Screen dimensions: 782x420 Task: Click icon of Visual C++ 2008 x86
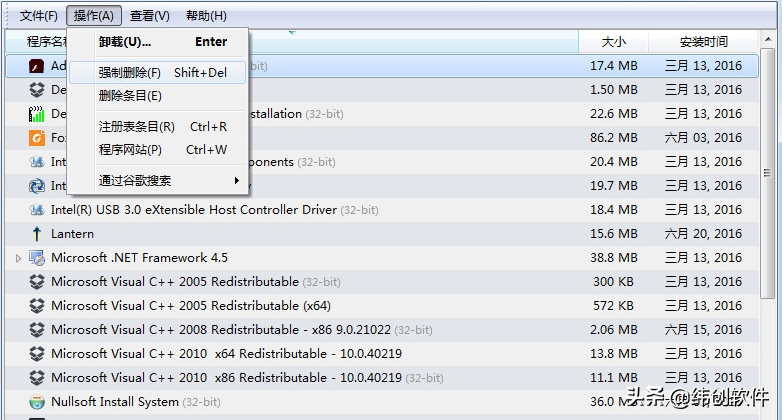click(36, 330)
